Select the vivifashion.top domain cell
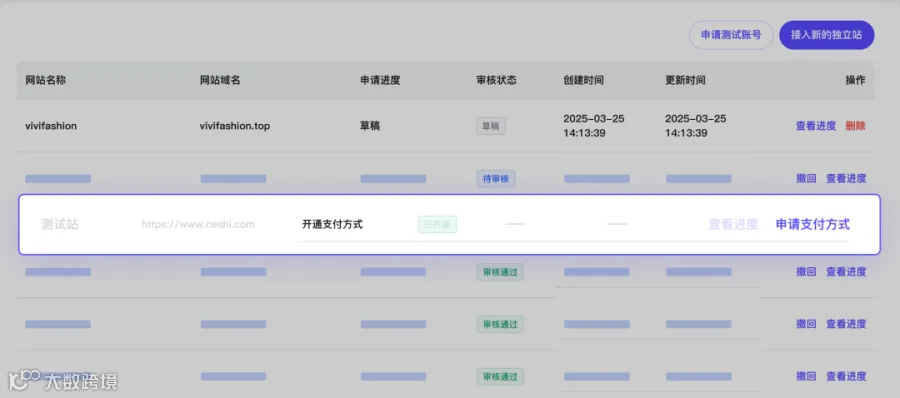The width and height of the screenshot is (900, 398). (x=235, y=126)
